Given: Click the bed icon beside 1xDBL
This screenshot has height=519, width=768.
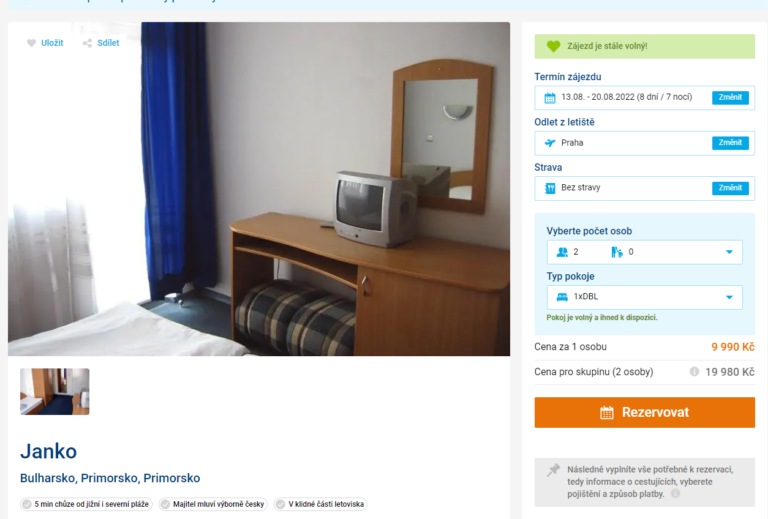Looking at the screenshot, I should (562, 297).
